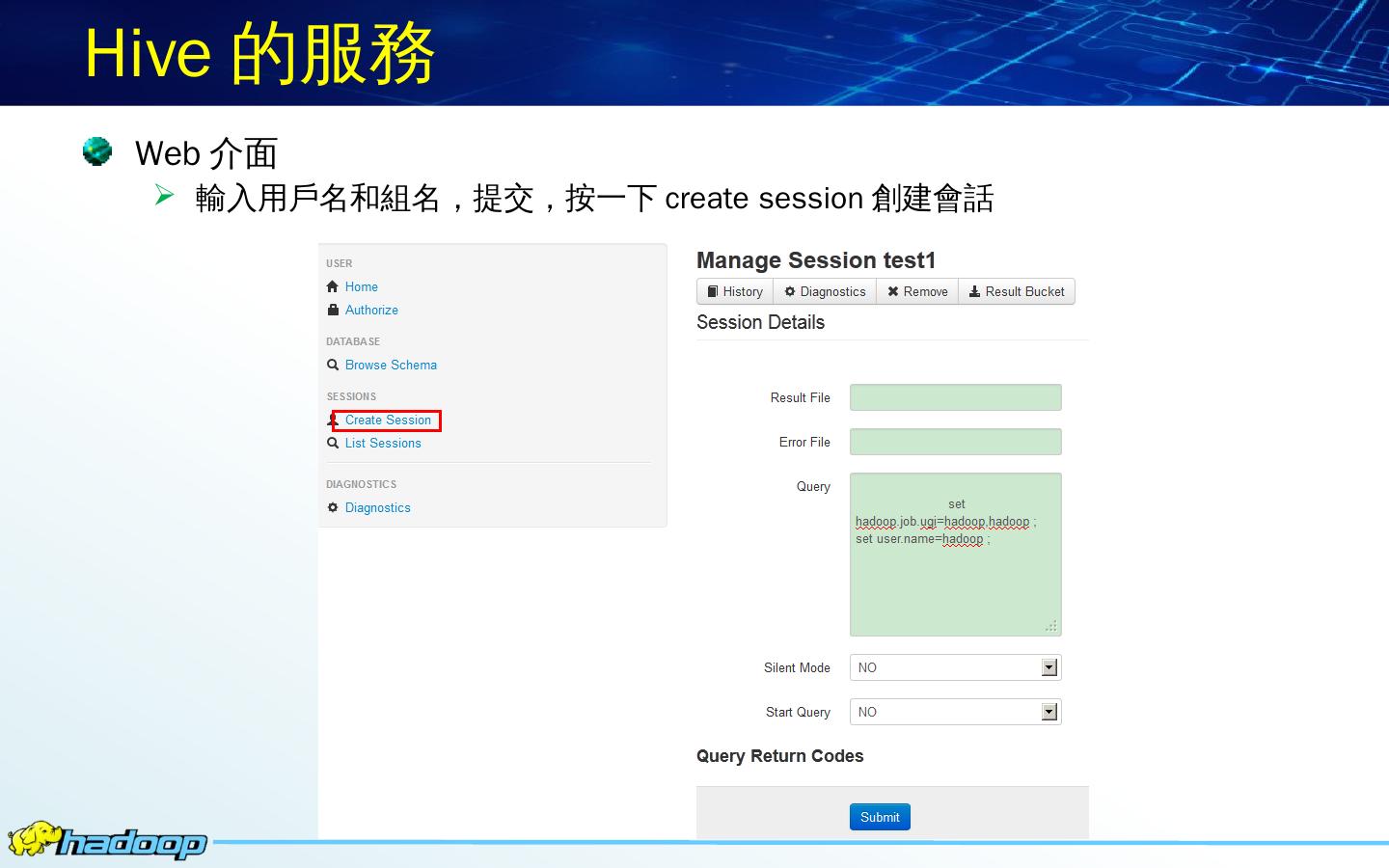Click the Query textarea resize handle
Image resolution: width=1389 pixels, height=868 pixels.
[1051, 626]
